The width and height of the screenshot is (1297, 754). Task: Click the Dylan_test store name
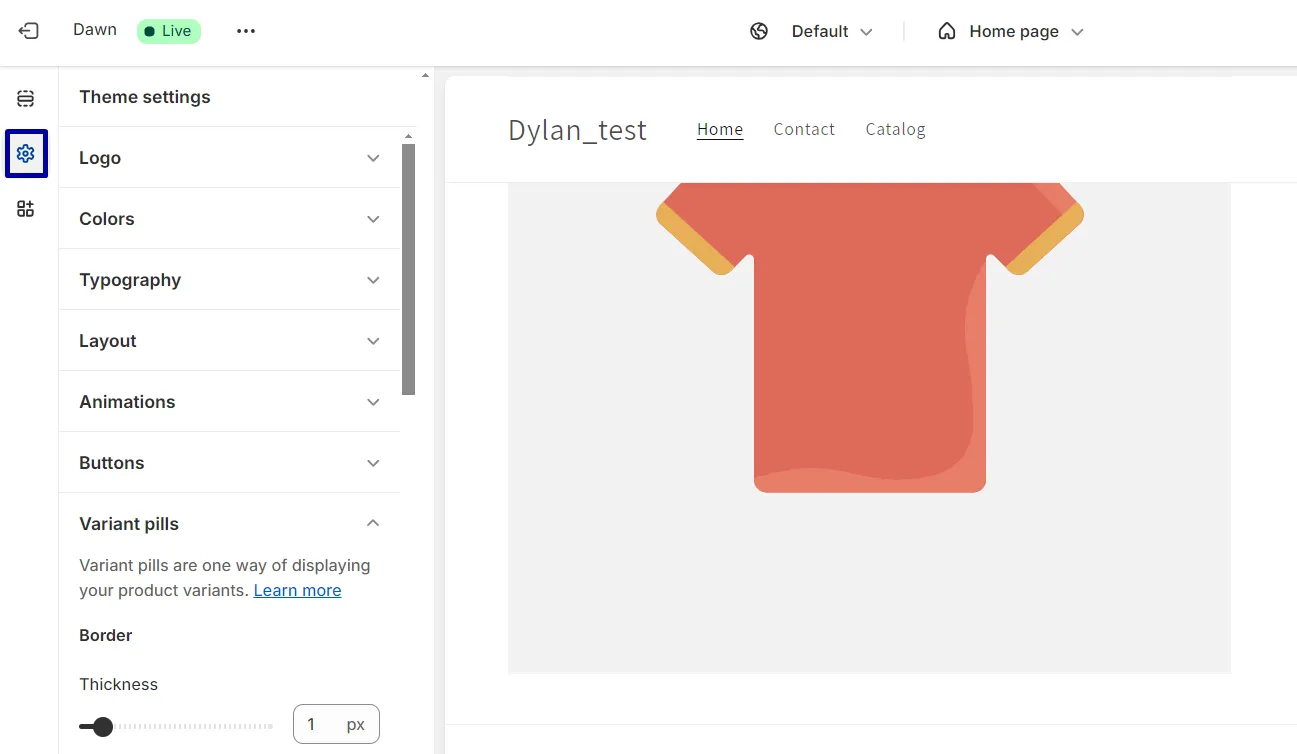(577, 130)
